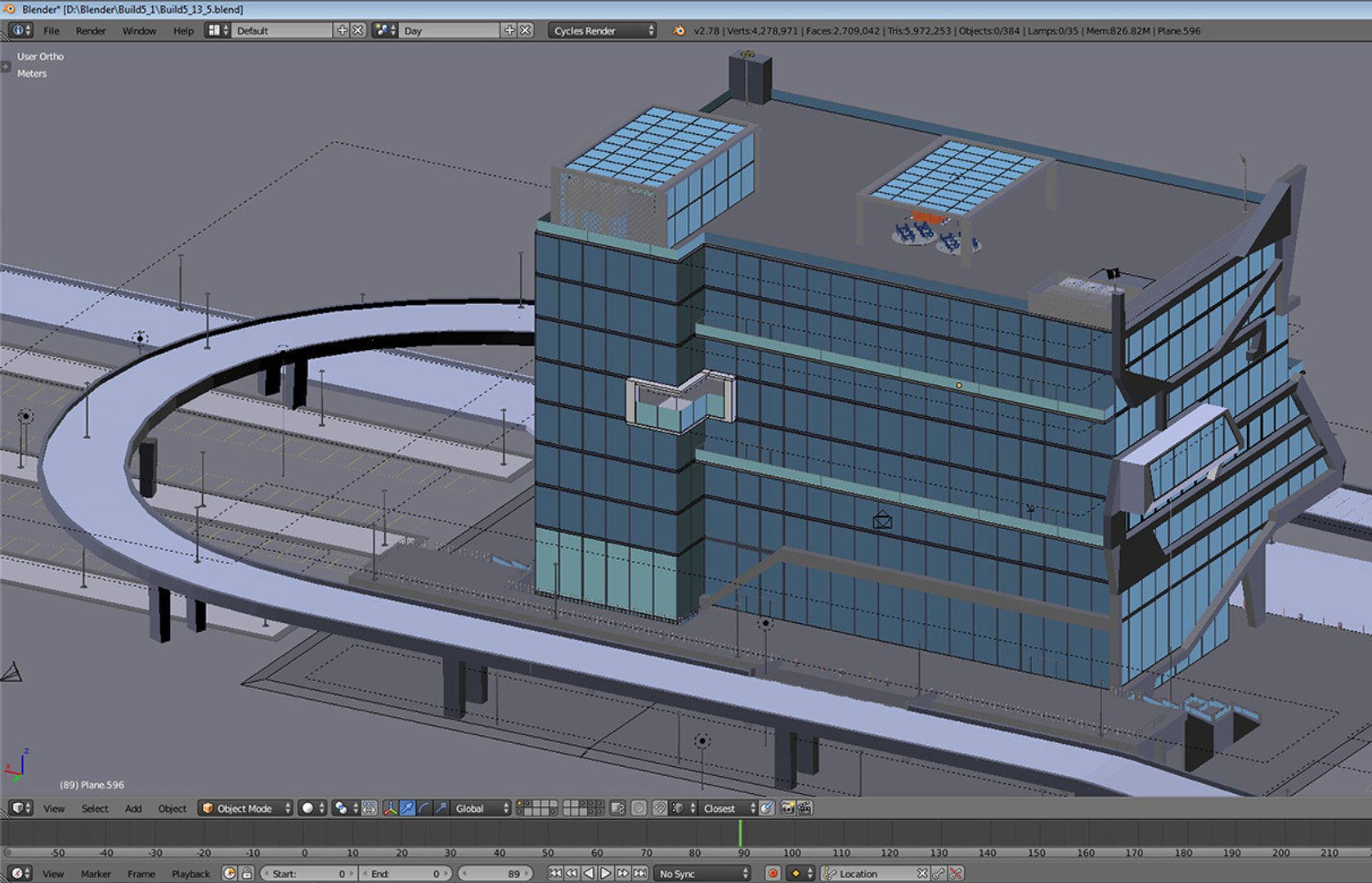Open the Cycles Render engine dropdown

point(603,30)
